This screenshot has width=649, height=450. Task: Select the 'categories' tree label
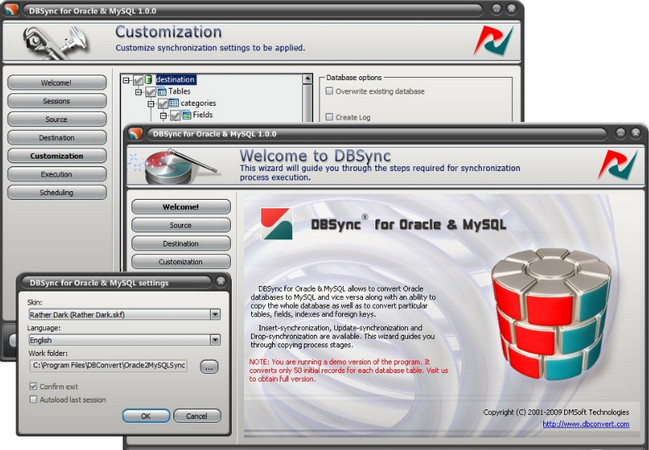tap(198, 103)
